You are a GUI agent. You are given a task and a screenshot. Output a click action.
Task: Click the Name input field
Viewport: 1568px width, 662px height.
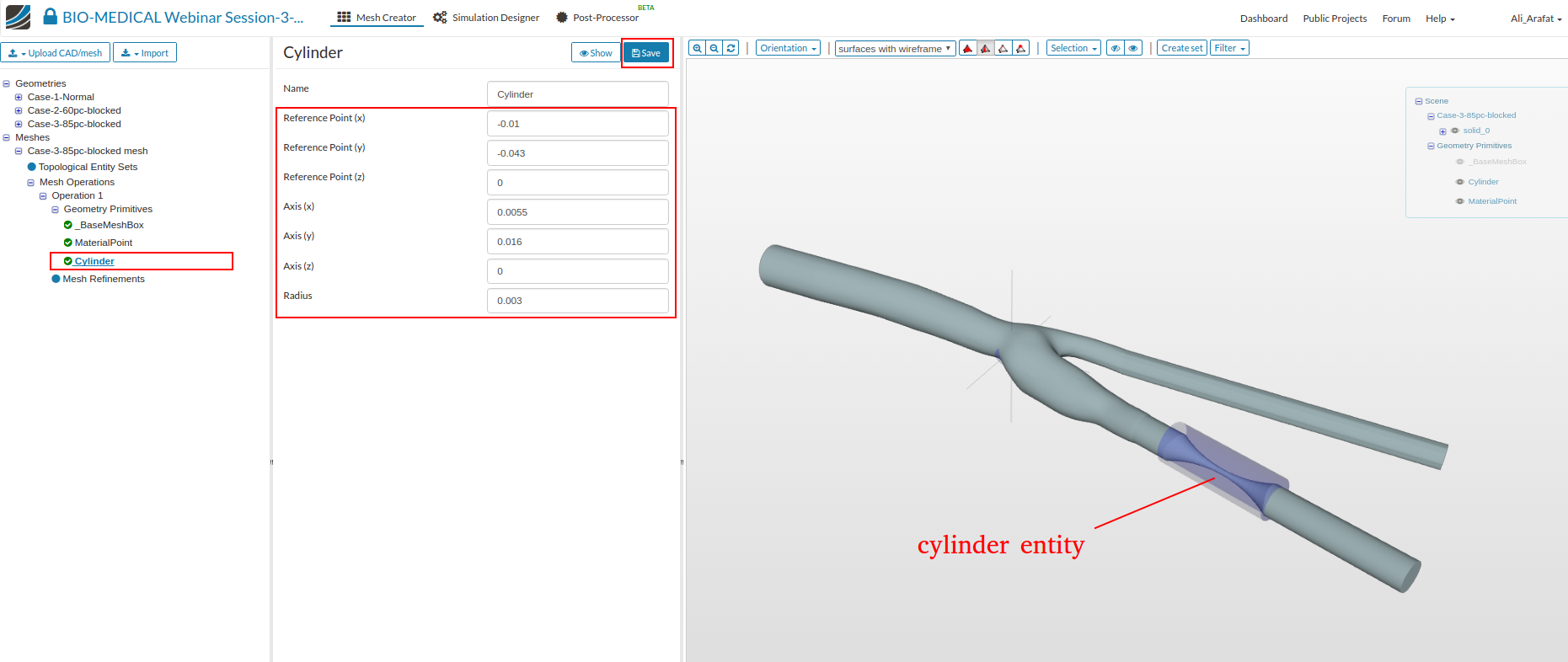coord(578,94)
